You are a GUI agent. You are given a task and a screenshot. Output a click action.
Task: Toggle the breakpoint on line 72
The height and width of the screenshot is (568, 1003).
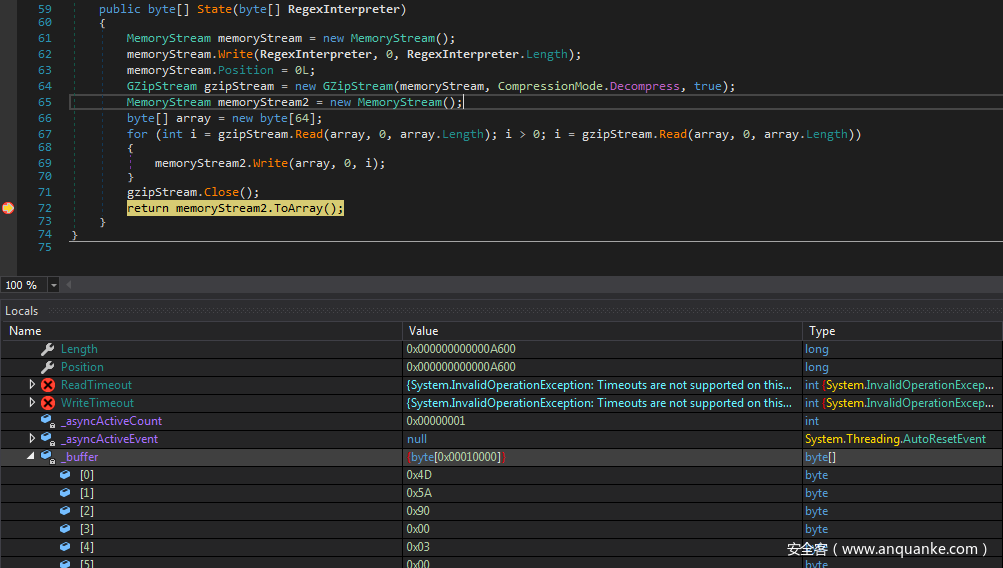click(x=8, y=208)
